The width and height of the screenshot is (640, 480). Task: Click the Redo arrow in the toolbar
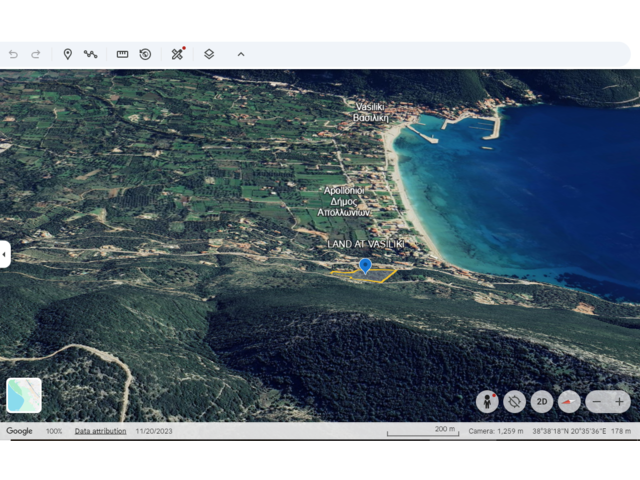tap(36, 54)
